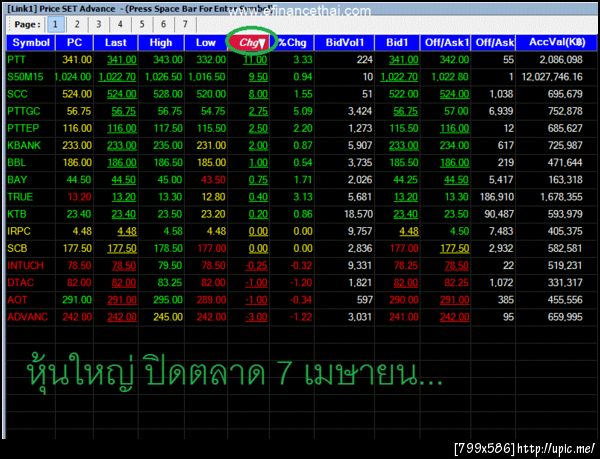600x459 pixels.
Task: Click SCC change value 8.00
Action: click(258, 94)
